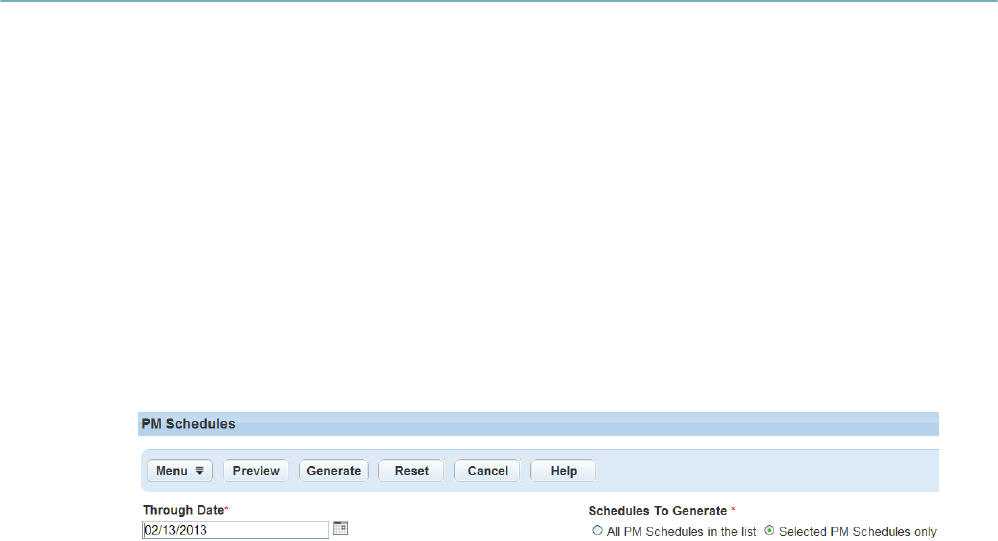Click the Through Date input field
This screenshot has width=998, height=541.
pyautogui.click(x=235, y=530)
